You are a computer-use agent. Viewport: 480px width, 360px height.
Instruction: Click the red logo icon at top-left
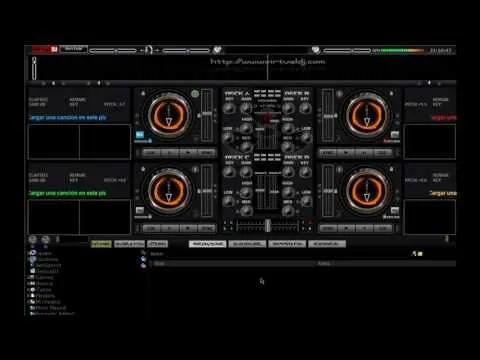coord(45,49)
